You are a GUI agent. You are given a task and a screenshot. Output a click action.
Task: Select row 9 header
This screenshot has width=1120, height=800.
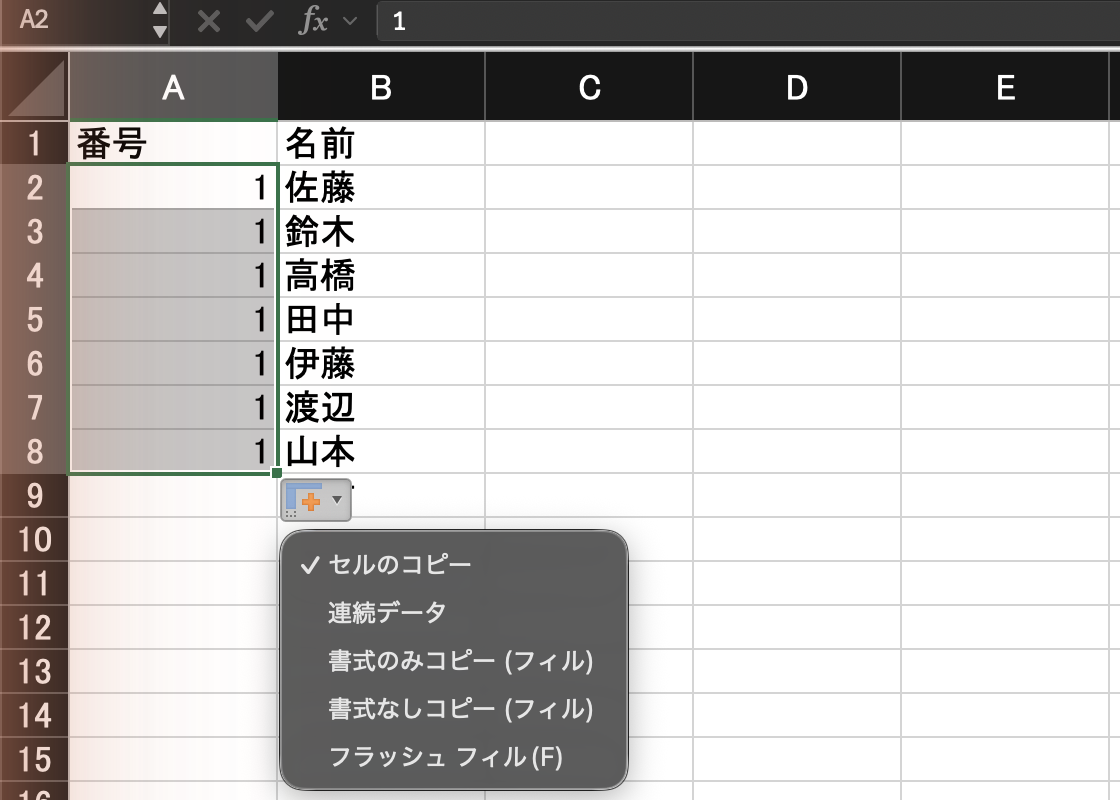click(x=34, y=496)
